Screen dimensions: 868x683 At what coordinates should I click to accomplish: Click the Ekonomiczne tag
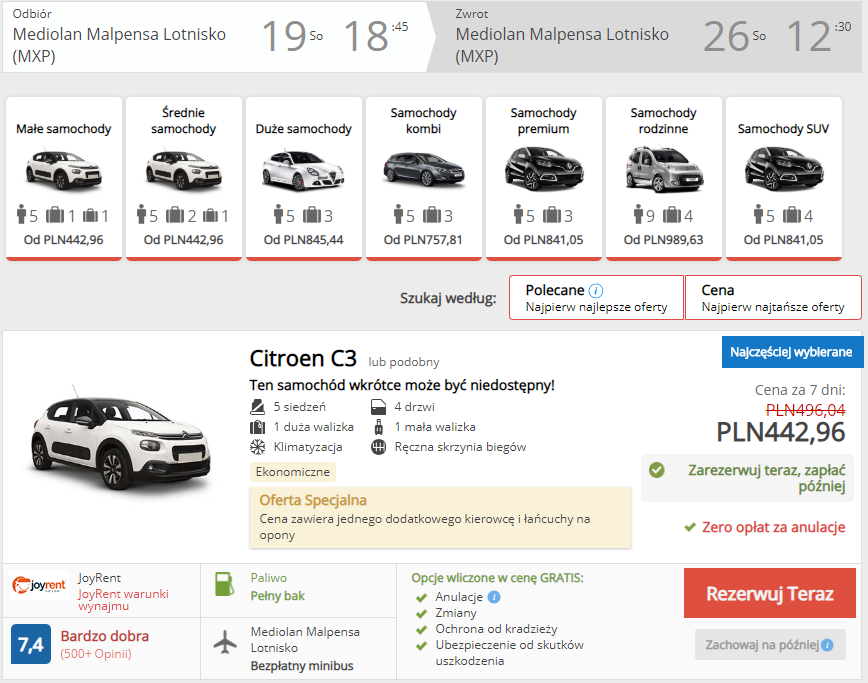click(293, 472)
